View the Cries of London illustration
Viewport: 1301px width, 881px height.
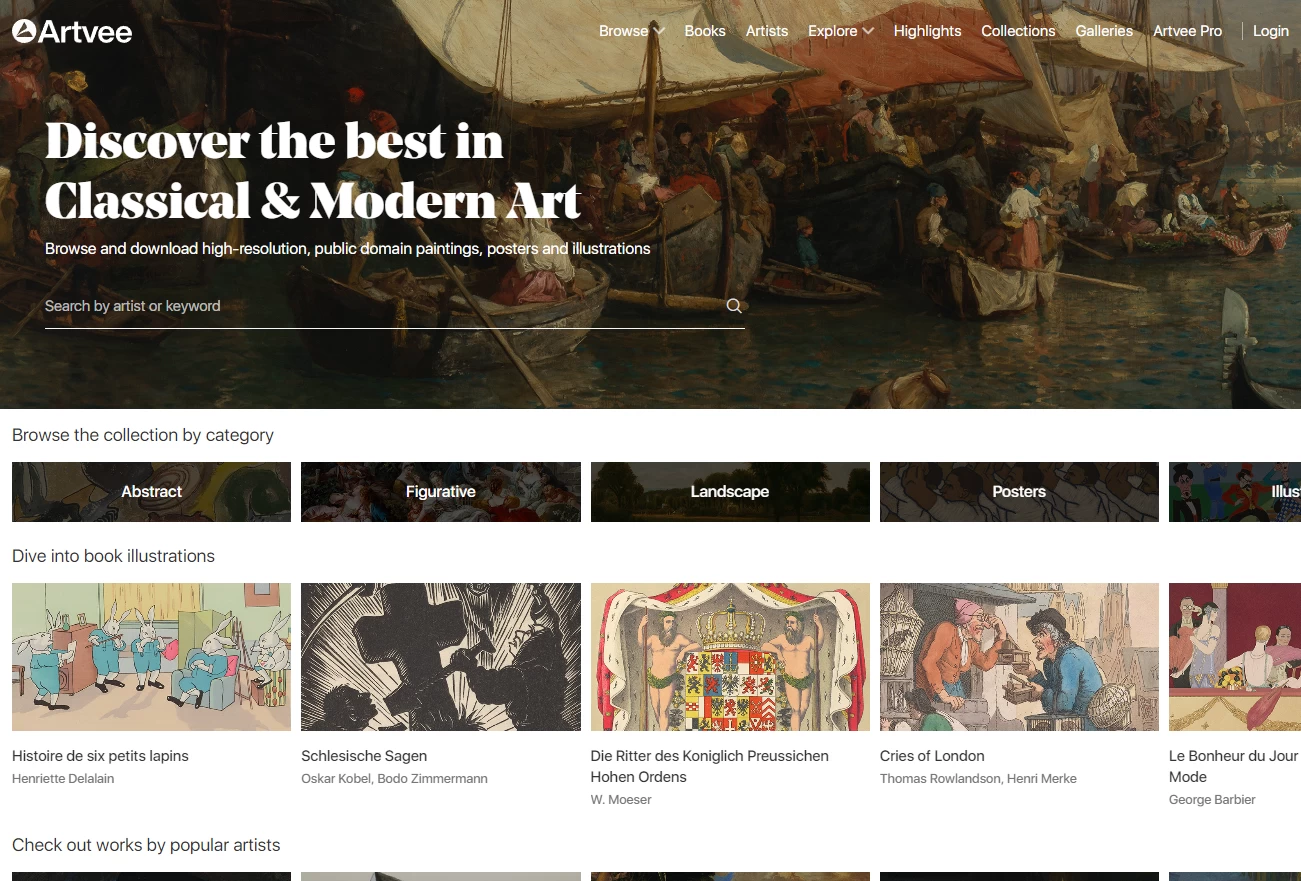[x=1019, y=657]
